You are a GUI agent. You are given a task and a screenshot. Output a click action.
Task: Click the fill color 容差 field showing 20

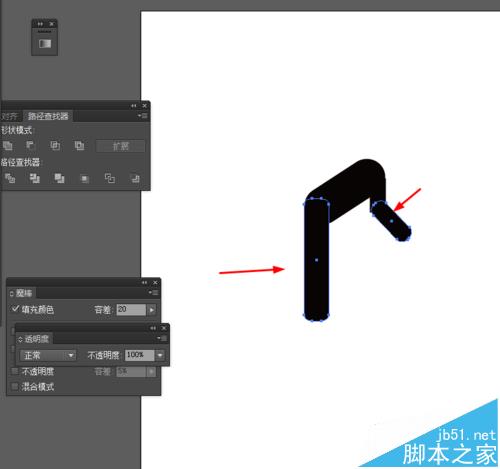click(131, 310)
